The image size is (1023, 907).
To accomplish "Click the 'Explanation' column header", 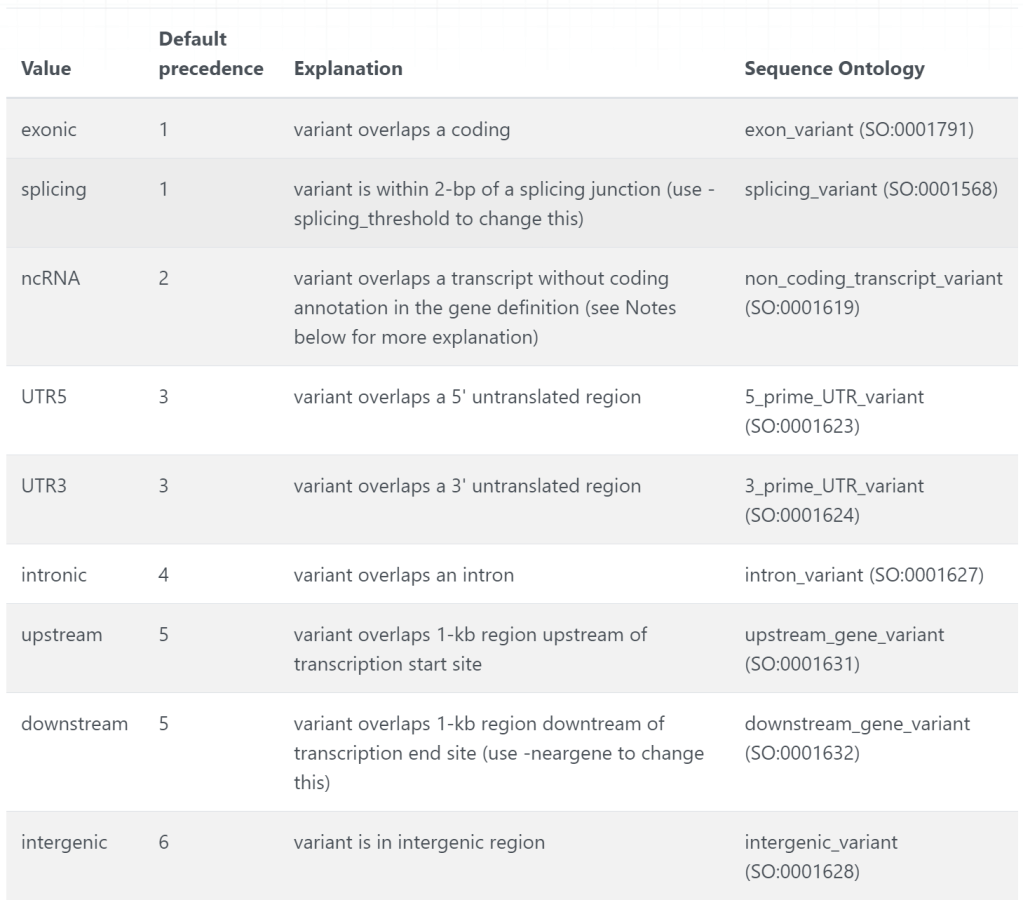I will pyautogui.click(x=348, y=69).
